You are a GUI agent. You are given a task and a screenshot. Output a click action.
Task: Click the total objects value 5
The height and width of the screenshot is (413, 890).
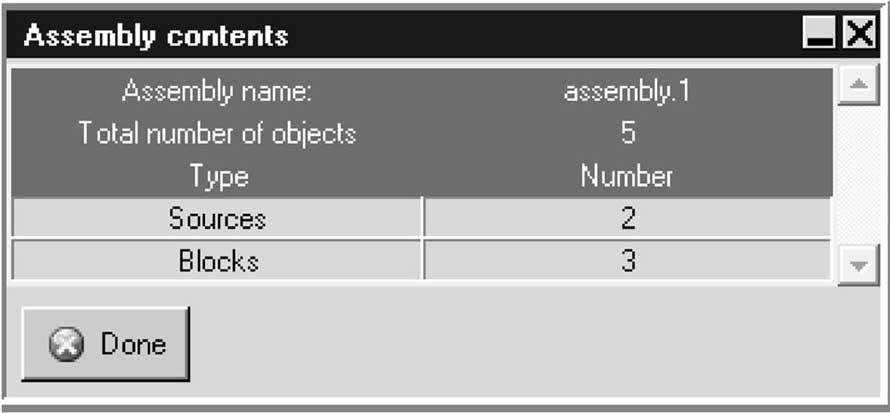(627, 133)
